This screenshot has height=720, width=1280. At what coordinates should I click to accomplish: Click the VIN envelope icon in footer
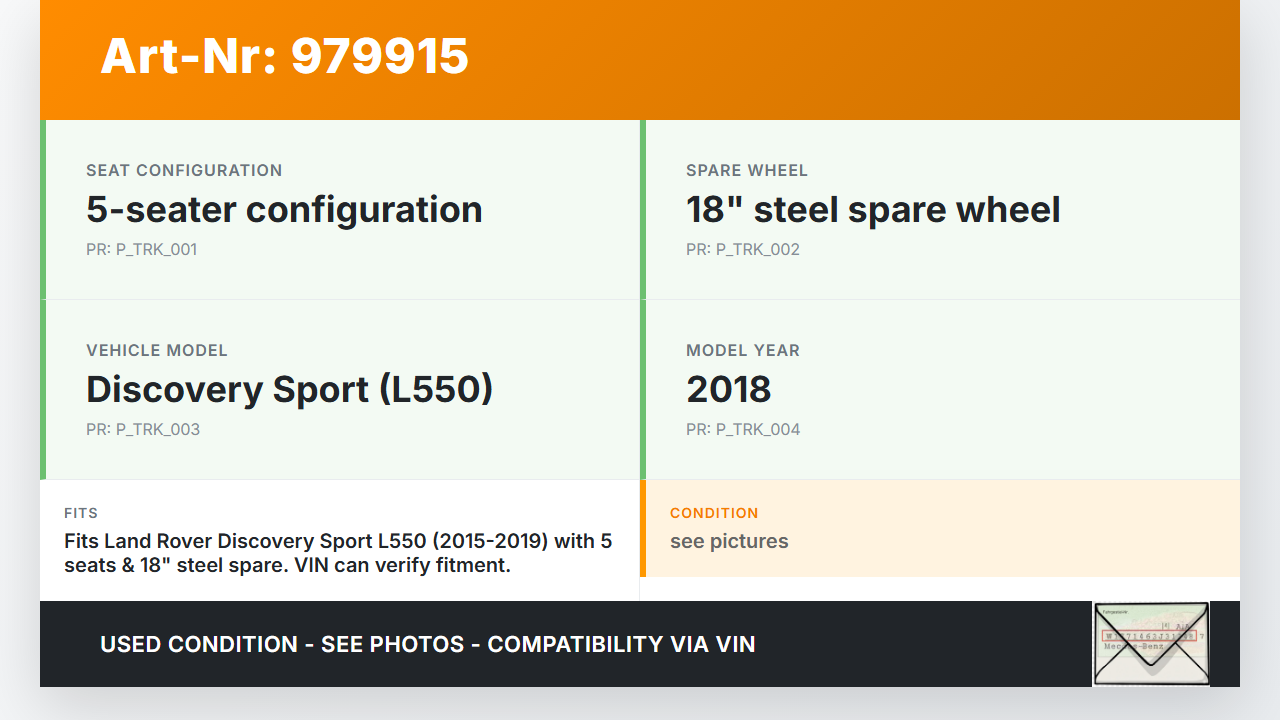point(1151,644)
